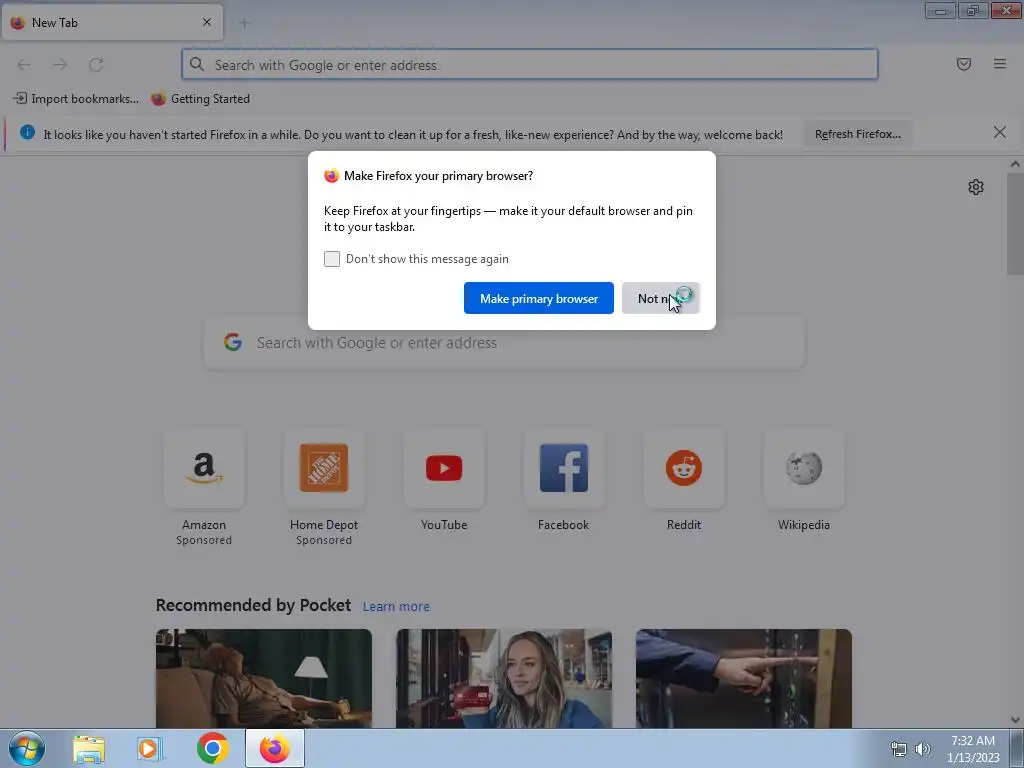
Task: Open Windows Explorer from taskbar
Action: (x=89, y=748)
